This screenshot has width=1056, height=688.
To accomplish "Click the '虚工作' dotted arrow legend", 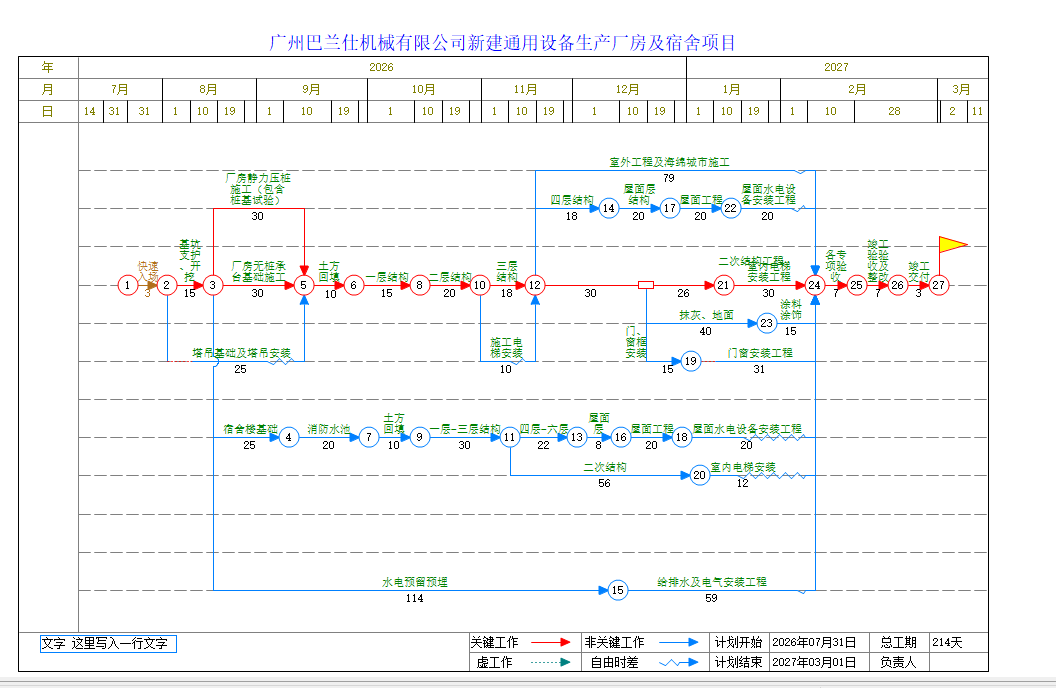I will click(551, 662).
